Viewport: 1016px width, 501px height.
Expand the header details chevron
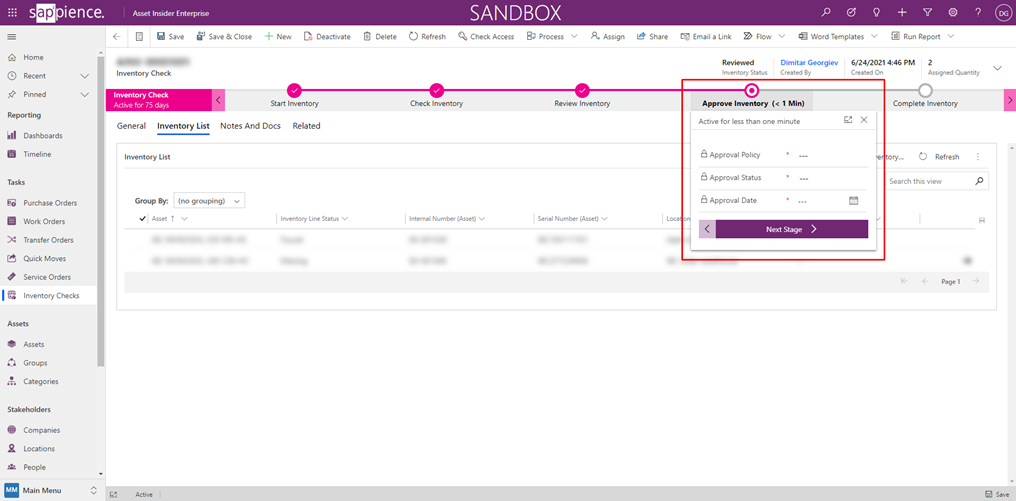[996, 68]
